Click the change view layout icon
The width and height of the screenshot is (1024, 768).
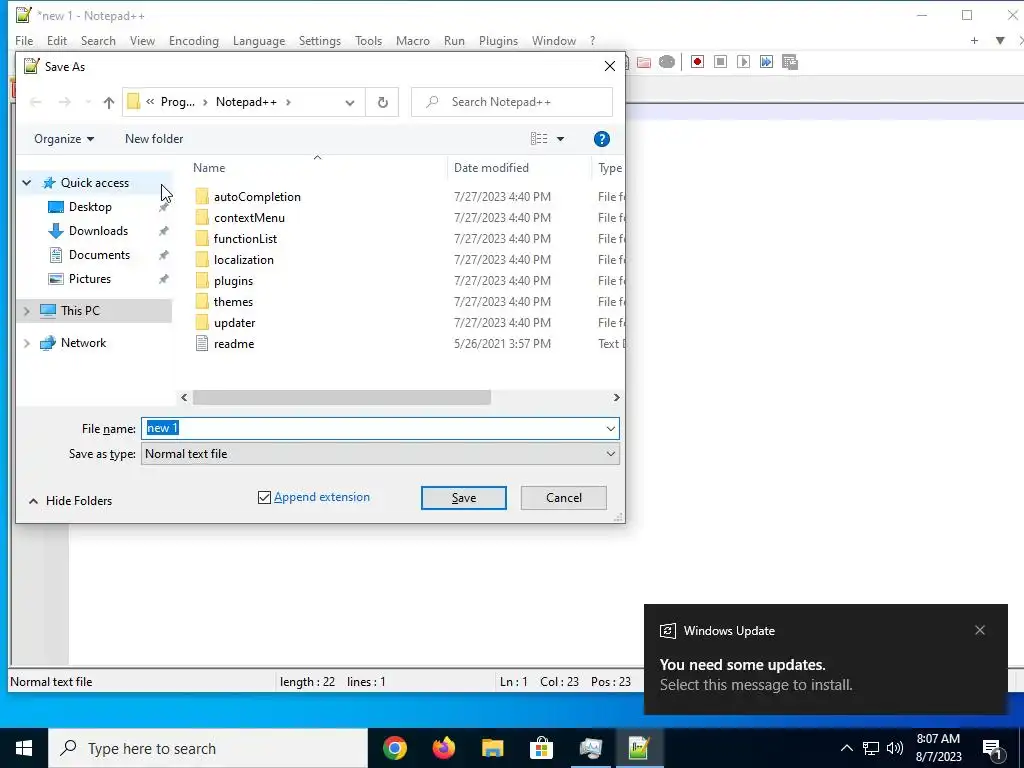coord(539,139)
